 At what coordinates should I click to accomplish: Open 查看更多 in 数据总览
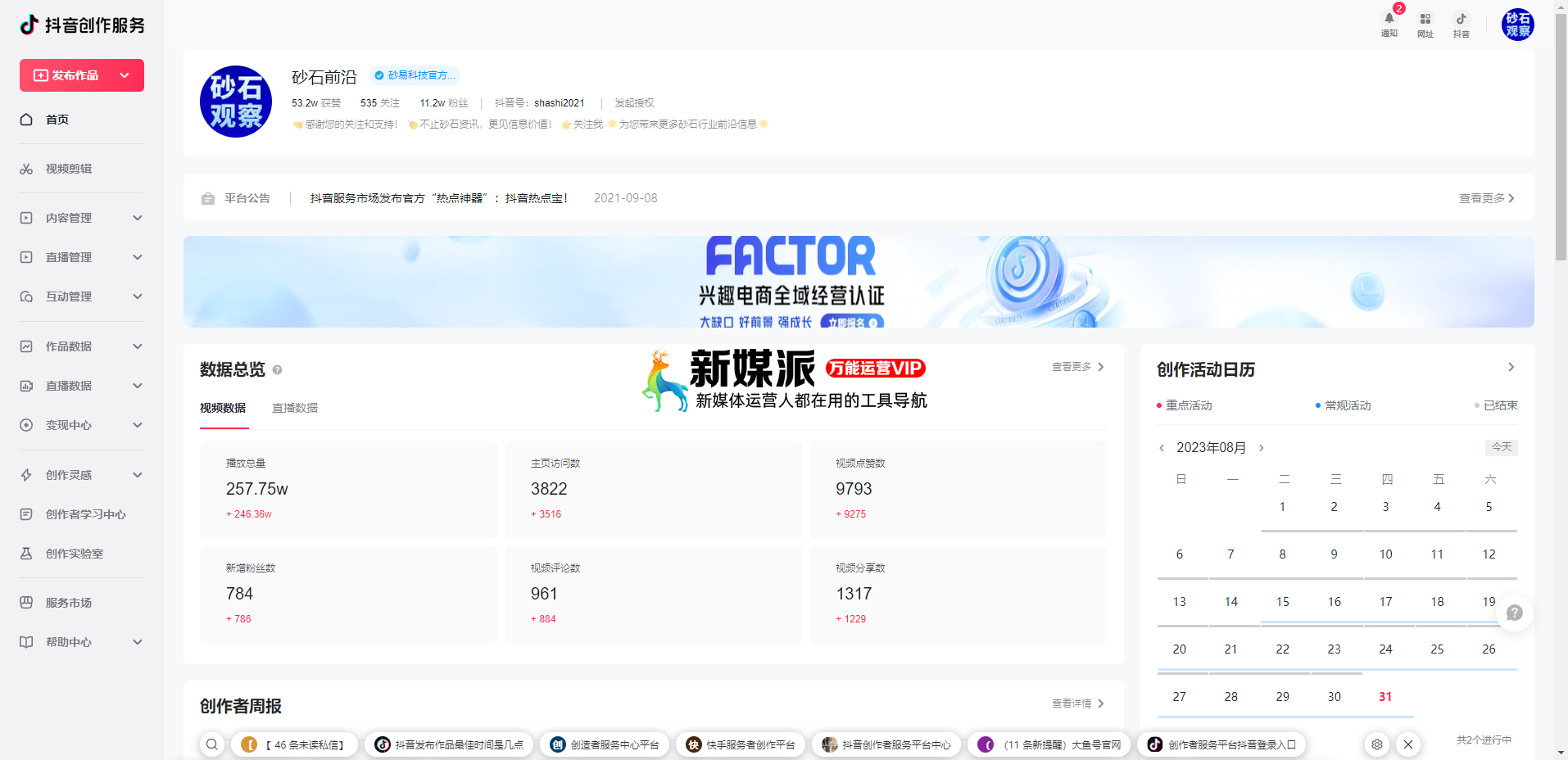pyautogui.click(x=1078, y=367)
